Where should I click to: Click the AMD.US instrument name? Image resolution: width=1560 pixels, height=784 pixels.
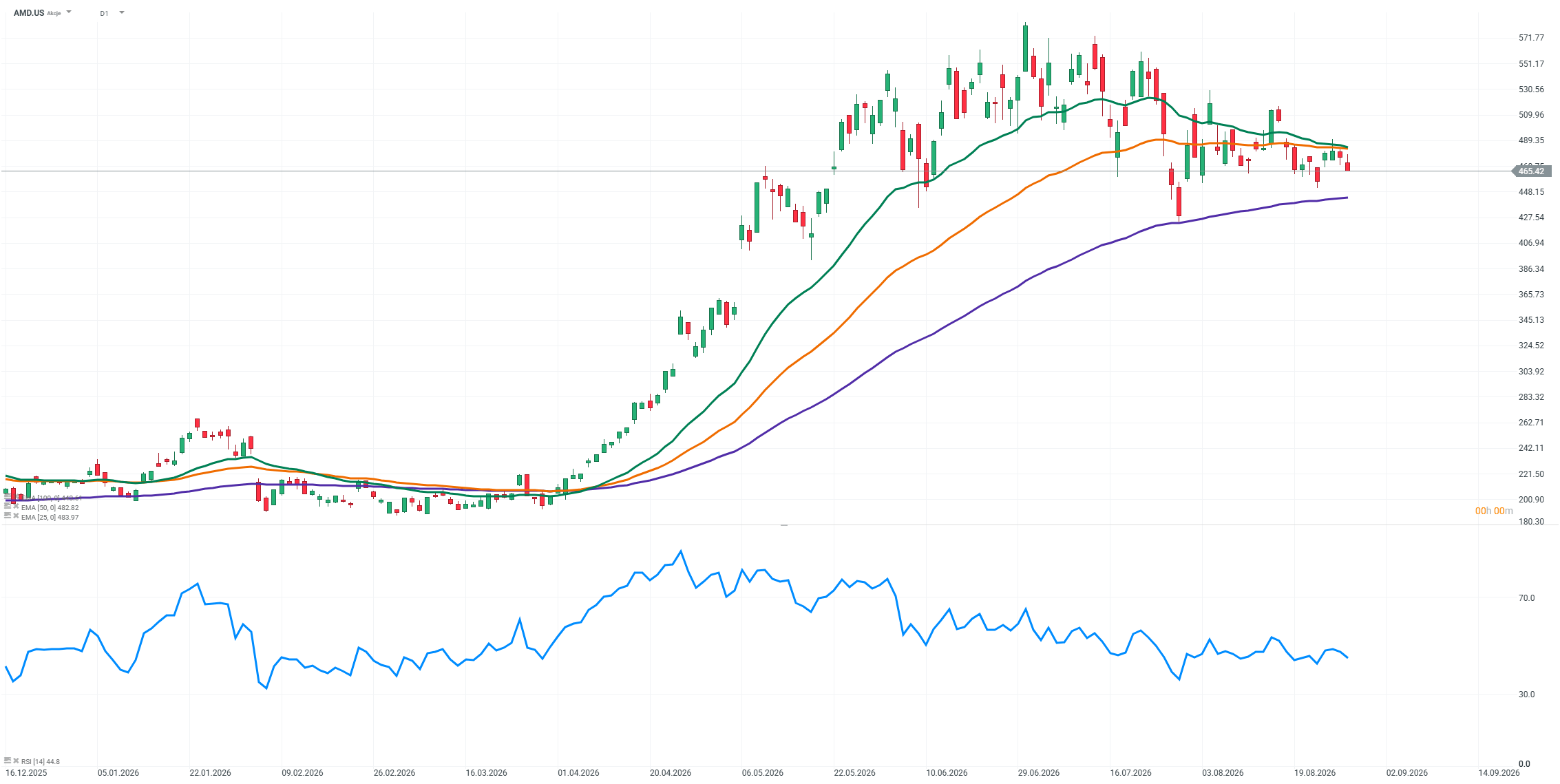(x=29, y=13)
